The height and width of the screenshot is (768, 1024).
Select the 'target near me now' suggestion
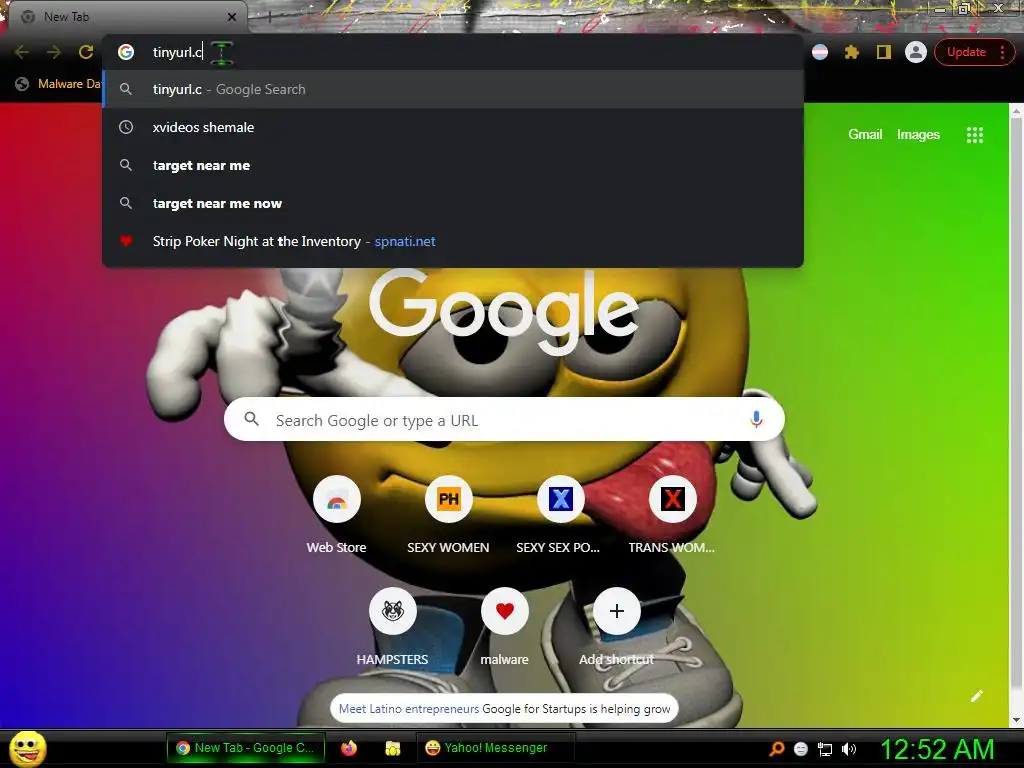click(x=453, y=203)
